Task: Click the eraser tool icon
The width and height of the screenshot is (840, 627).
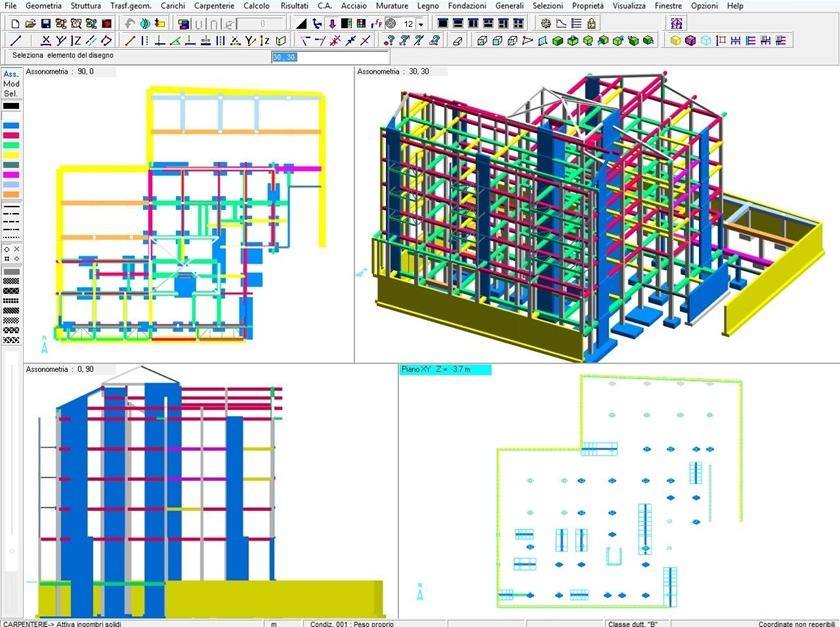Action: click(458, 41)
